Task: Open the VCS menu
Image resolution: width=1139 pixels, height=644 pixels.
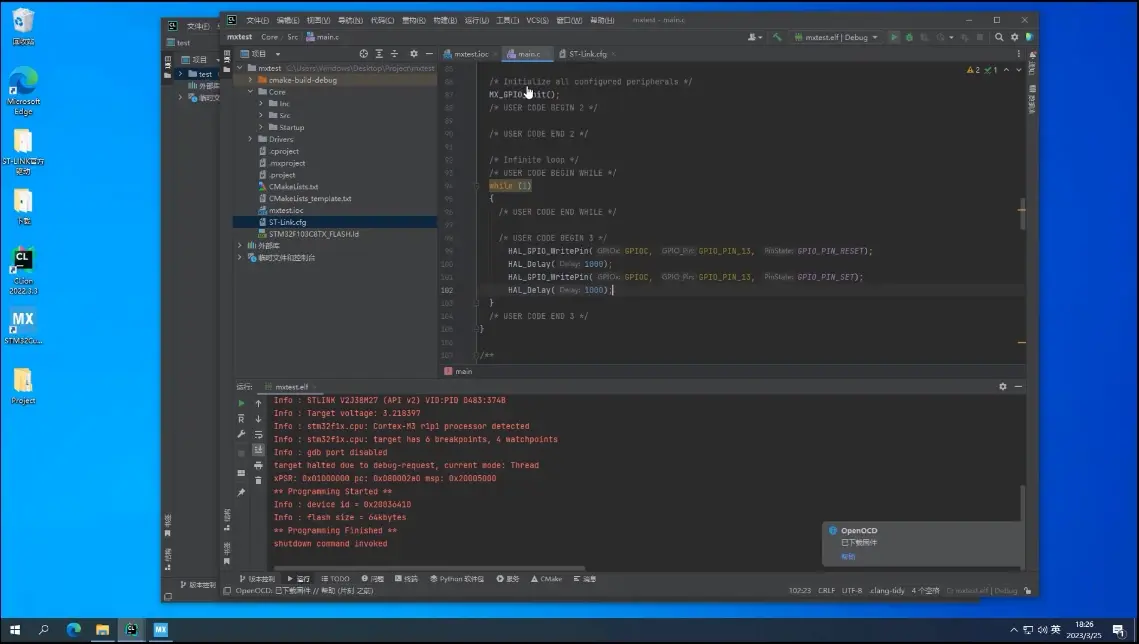Action: pyautogui.click(x=537, y=20)
